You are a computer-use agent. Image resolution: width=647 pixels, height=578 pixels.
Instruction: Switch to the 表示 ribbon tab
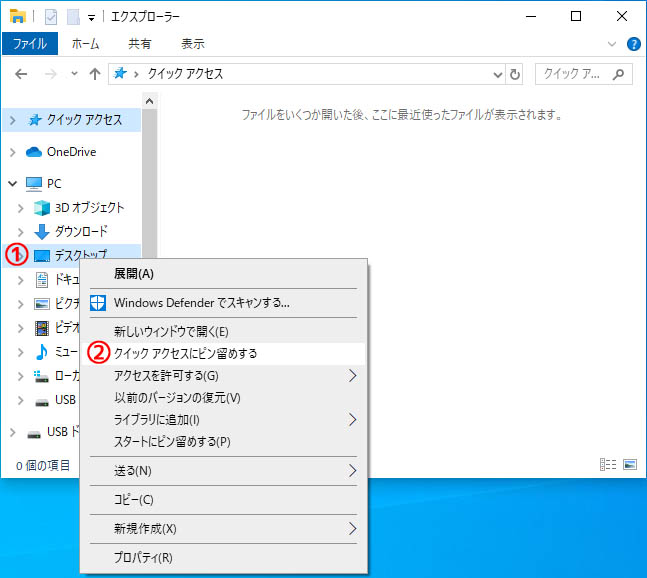tap(193, 44)
